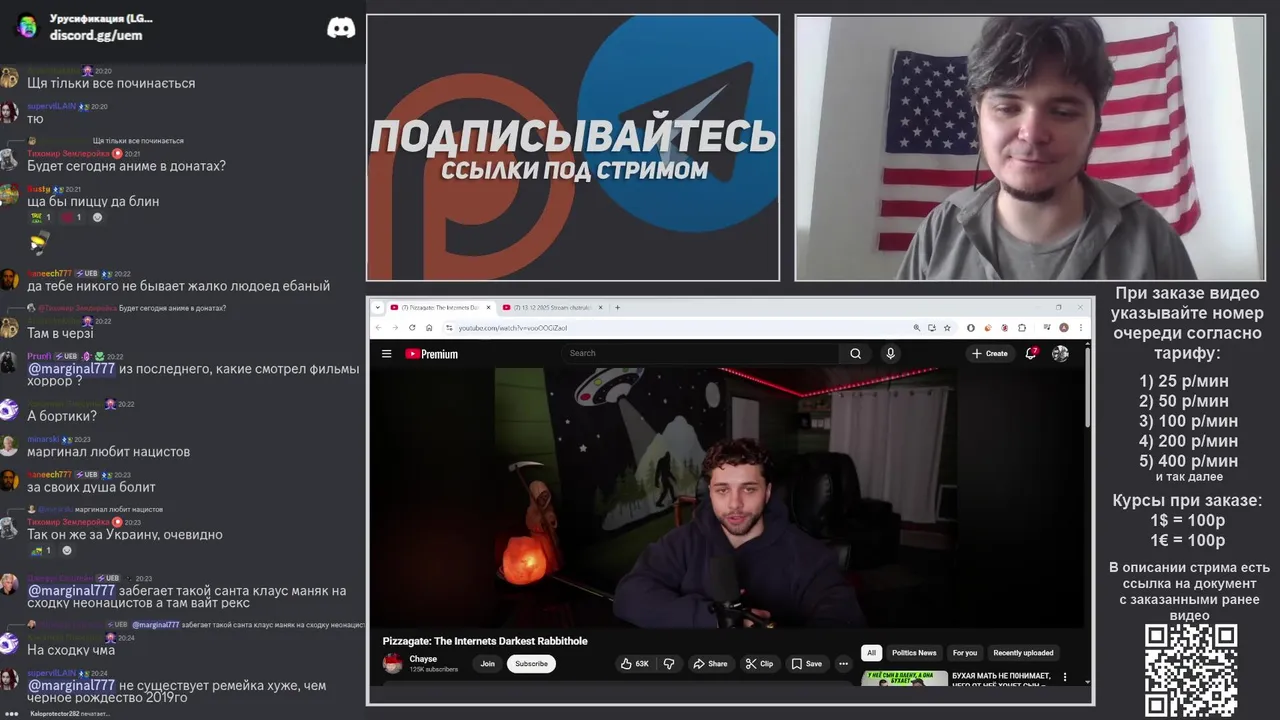
Task: Click the YouTube search field
Action: tap(700, 353)
